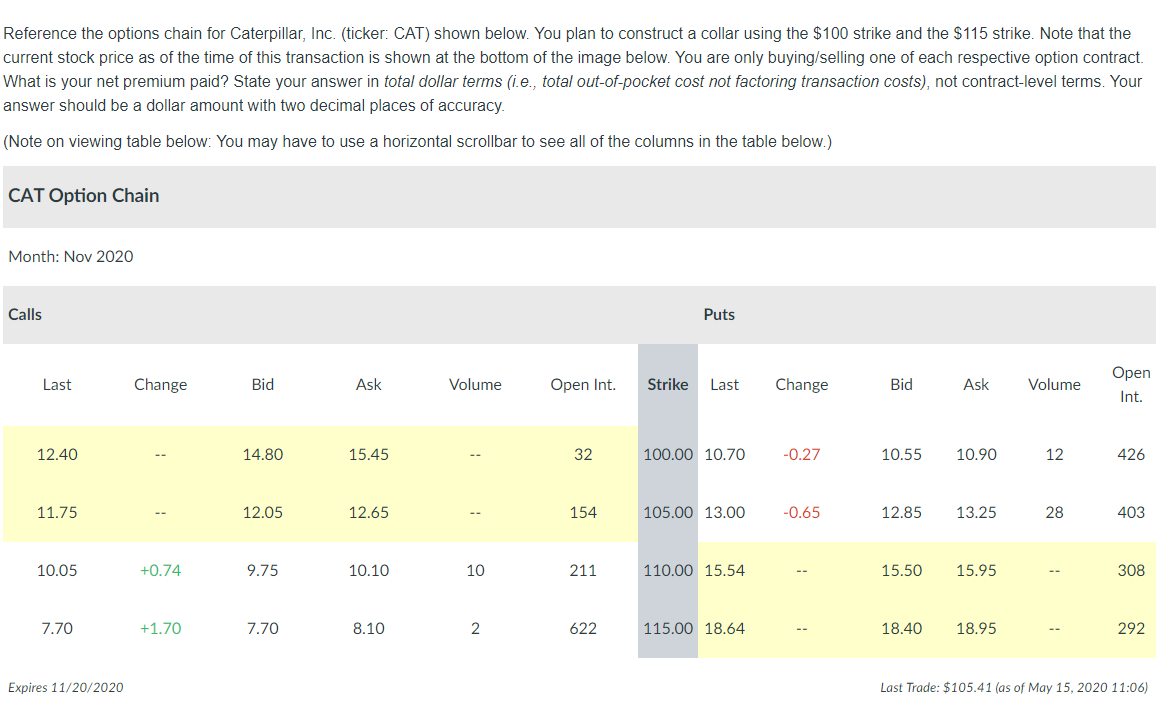Image resolution: width=1166 pixels, height=715 pixels.
Task: Click the call change value +0.74
Action: 161,570
